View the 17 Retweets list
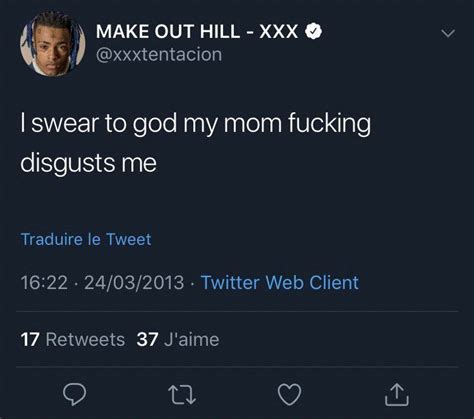474x419 pixels. 73,340
